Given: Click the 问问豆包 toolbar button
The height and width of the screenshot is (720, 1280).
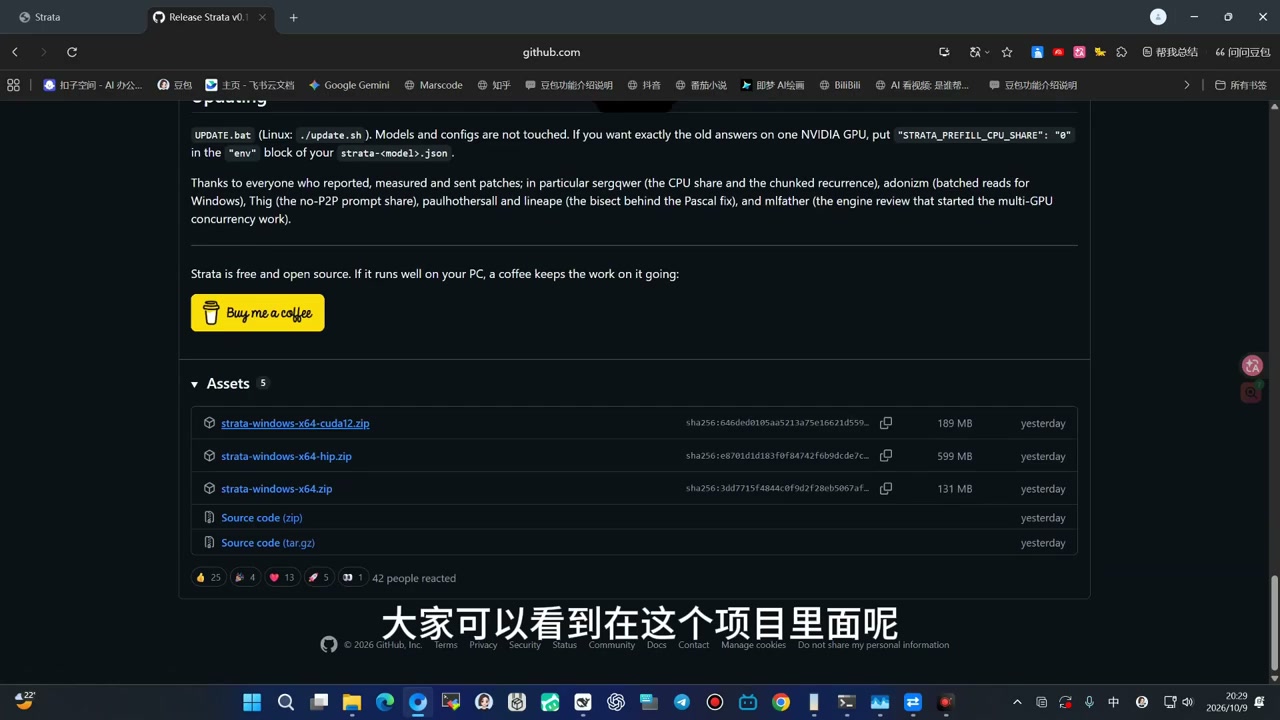Looking at the screenshot, I should click(x=1242, y=52).
